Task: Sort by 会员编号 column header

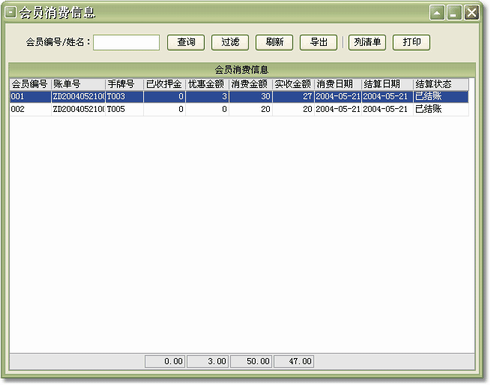Action: click(31, 84)
